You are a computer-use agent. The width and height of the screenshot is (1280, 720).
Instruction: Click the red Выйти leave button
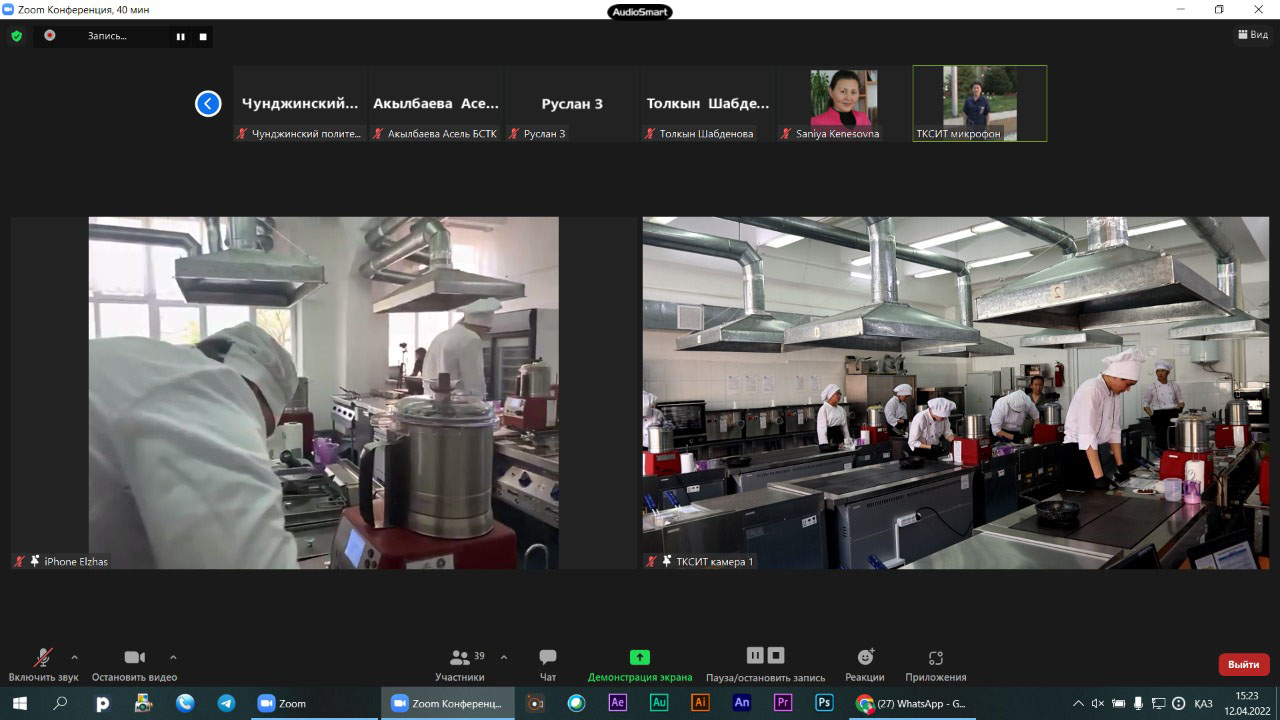click(x=1243, y=664)
